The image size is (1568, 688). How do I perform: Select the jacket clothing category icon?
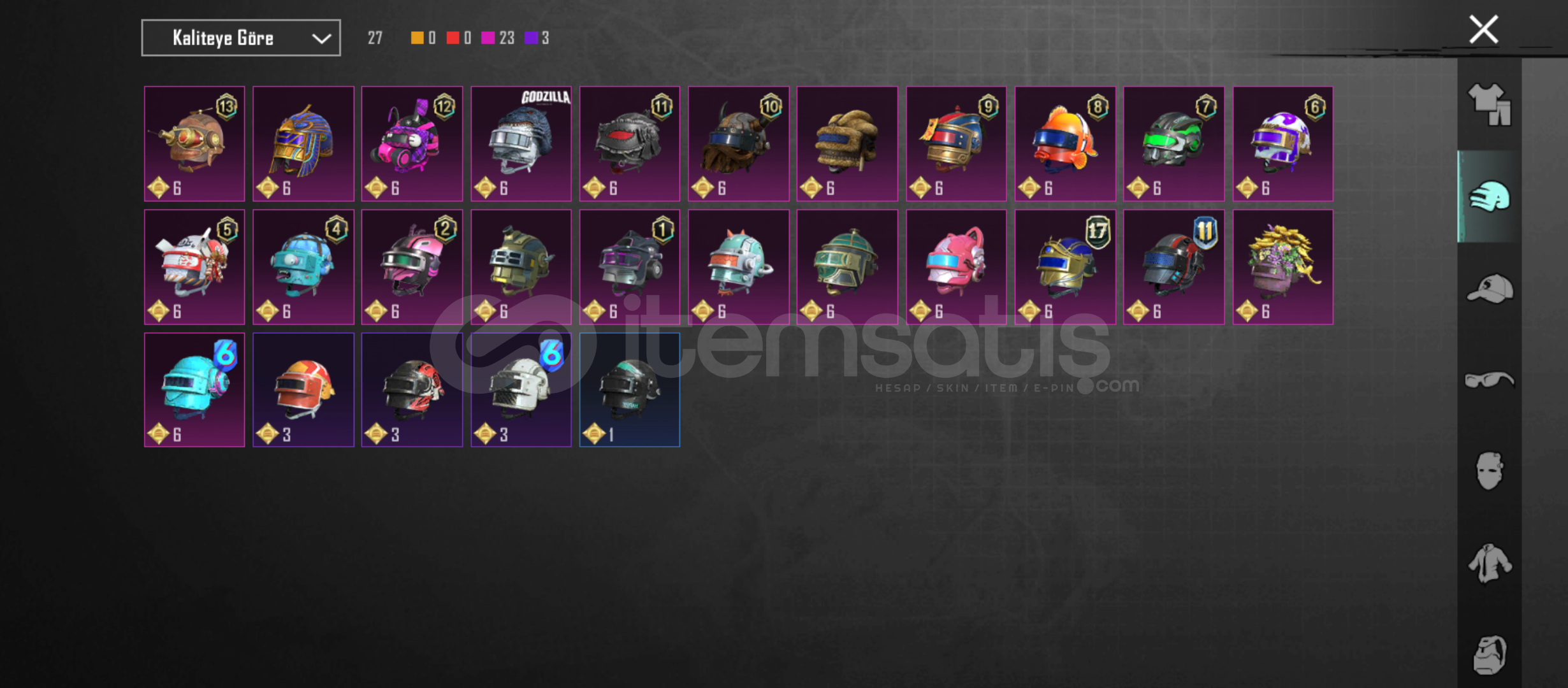[x=1490, y=563]
